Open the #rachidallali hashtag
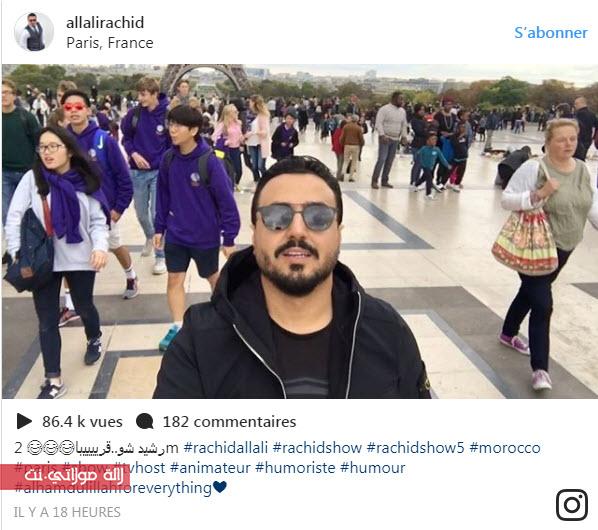 [x=226, y=448]
